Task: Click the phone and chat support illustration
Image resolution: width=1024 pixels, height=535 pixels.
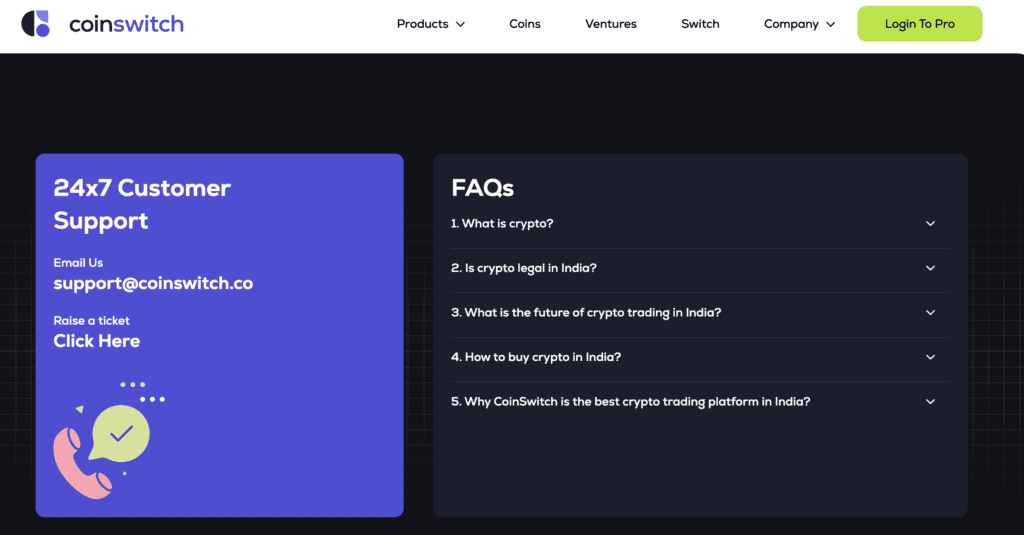Action: tap(109, 440)
